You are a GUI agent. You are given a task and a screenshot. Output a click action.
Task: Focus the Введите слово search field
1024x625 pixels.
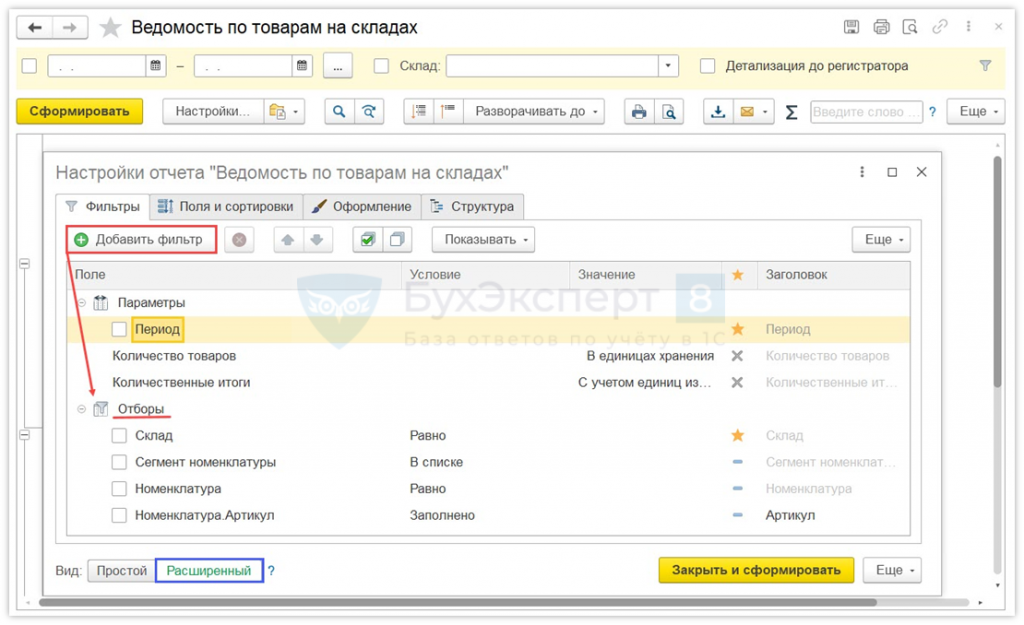867,112
